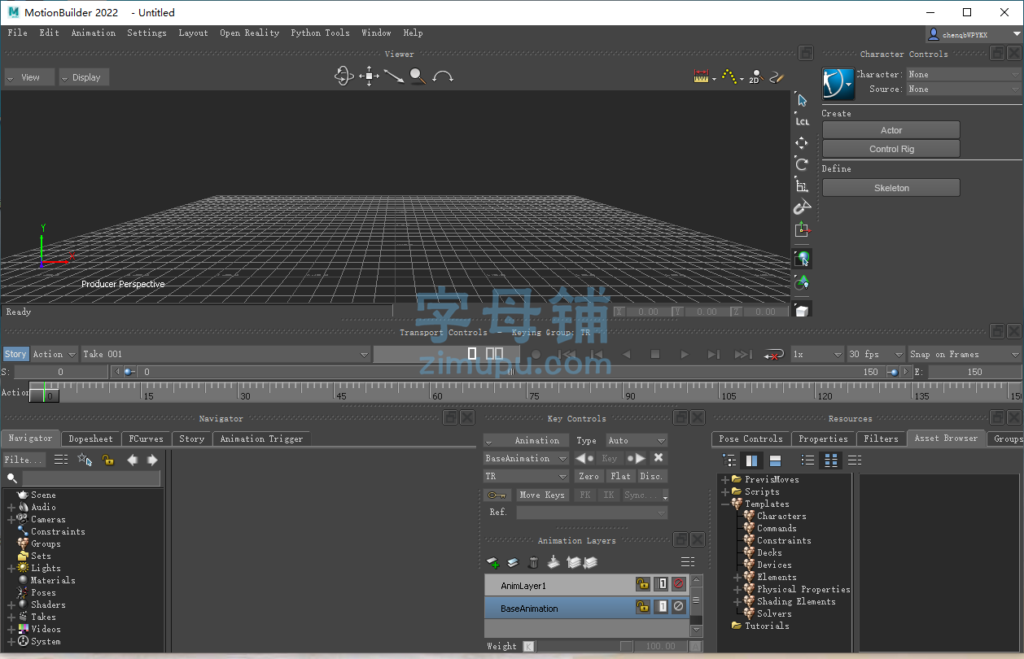
Task: Switch to the Dopesheet tab
Action: click(x=91, y=439)
